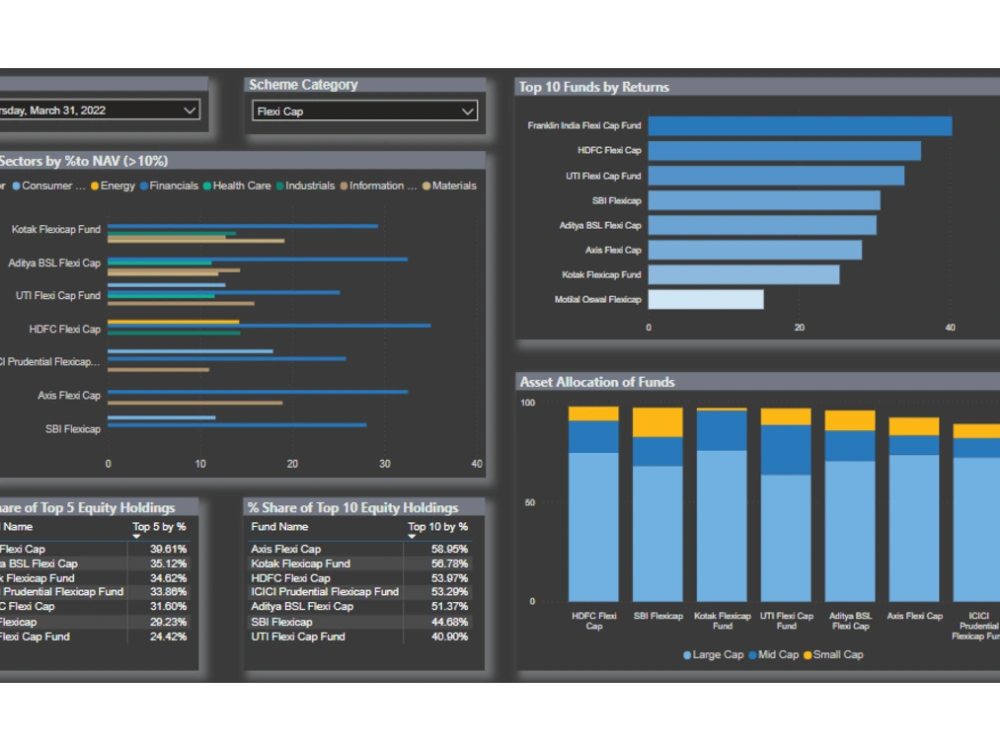Image resolution: width=1000 pixels, height=750 pixels.
Task: Click the SBI Flexicap row in the Top 10 table
Action: pos(284,621)
